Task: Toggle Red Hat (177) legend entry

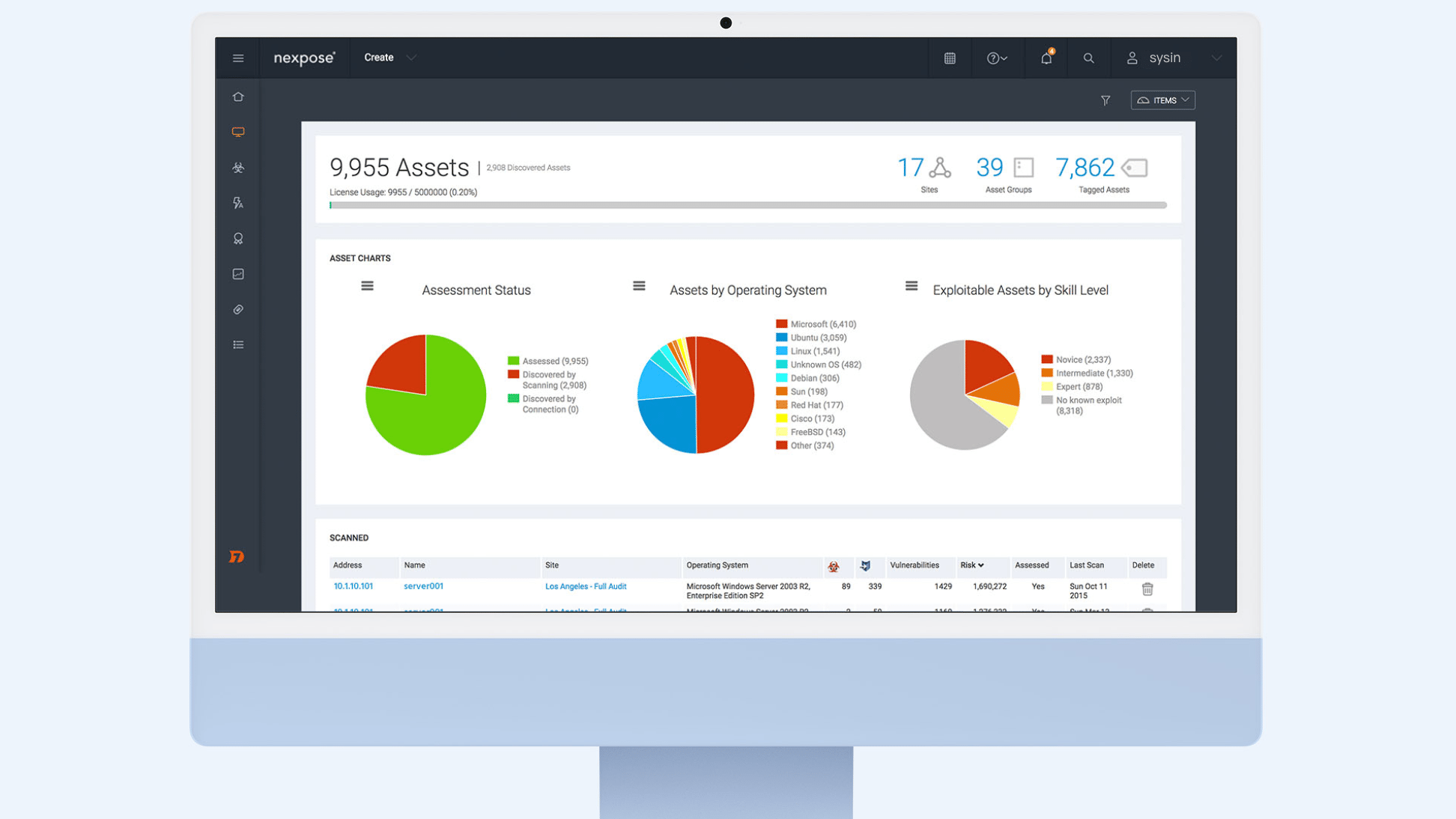Action: (x=810, y=405)
